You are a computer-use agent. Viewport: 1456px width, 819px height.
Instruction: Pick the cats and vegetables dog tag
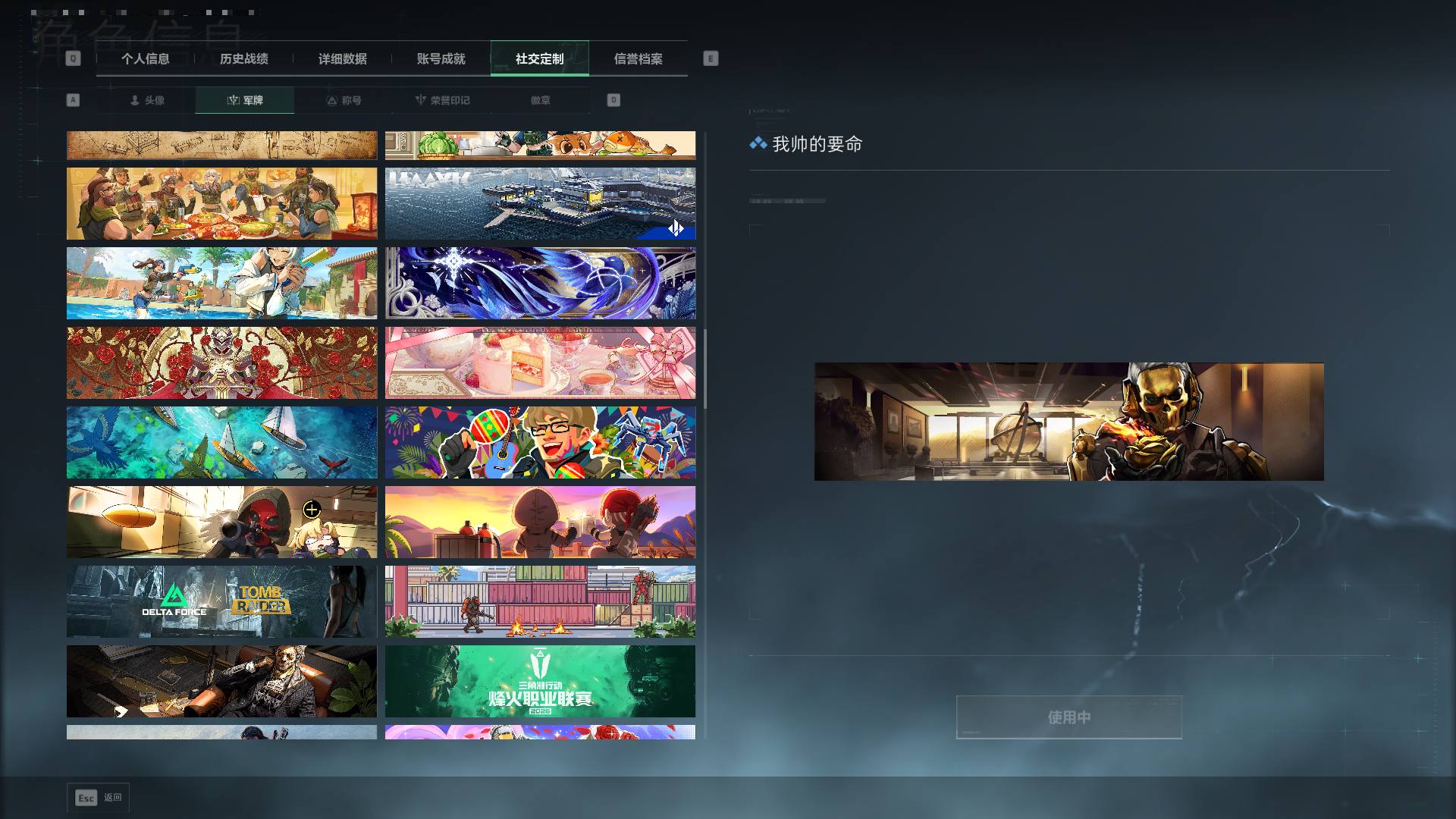pos(540,146)
